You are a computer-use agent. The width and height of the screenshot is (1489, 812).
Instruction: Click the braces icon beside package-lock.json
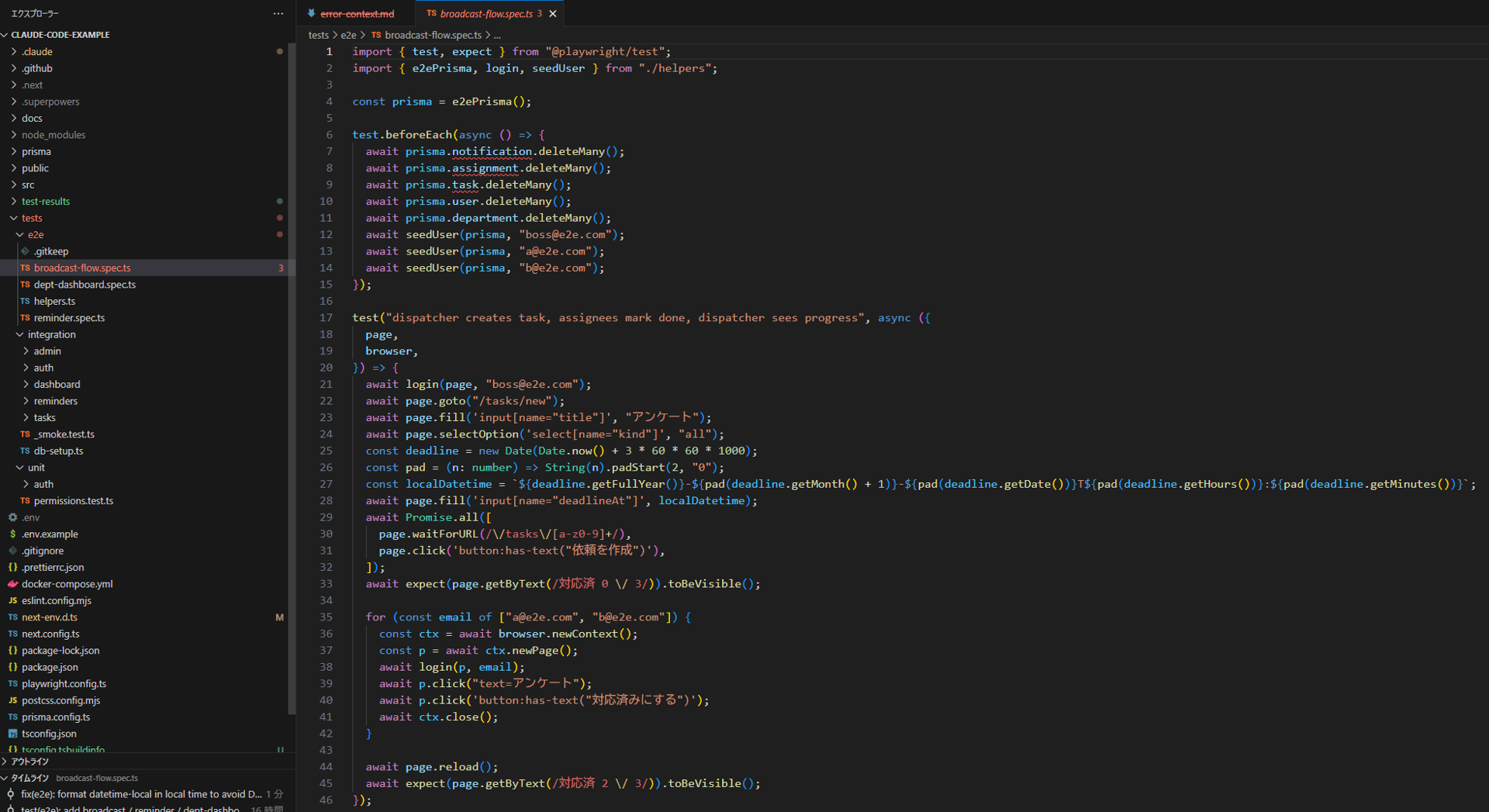click(12, 651)
